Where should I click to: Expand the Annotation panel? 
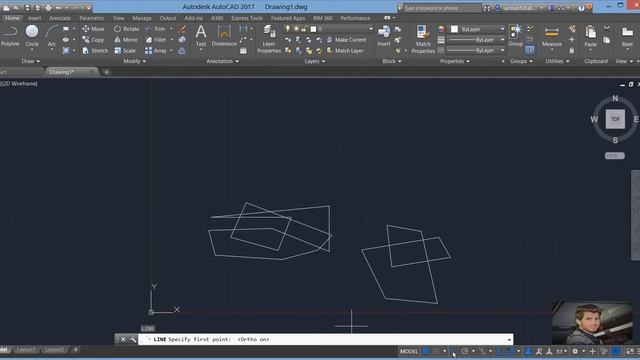[x=222, y=61]
